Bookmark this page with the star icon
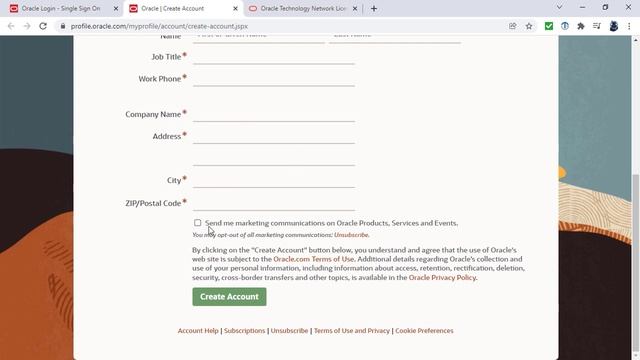This screenshot has width=640, height=360. click(529, 26)
